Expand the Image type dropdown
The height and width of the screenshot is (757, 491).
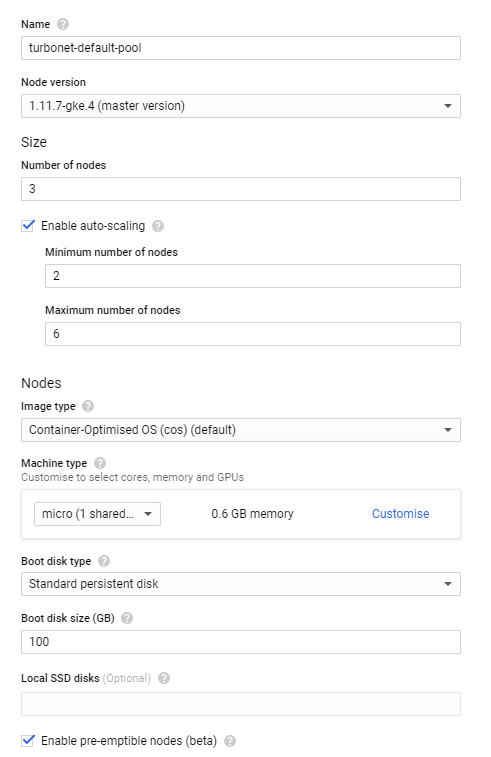(x=241, y=430)
